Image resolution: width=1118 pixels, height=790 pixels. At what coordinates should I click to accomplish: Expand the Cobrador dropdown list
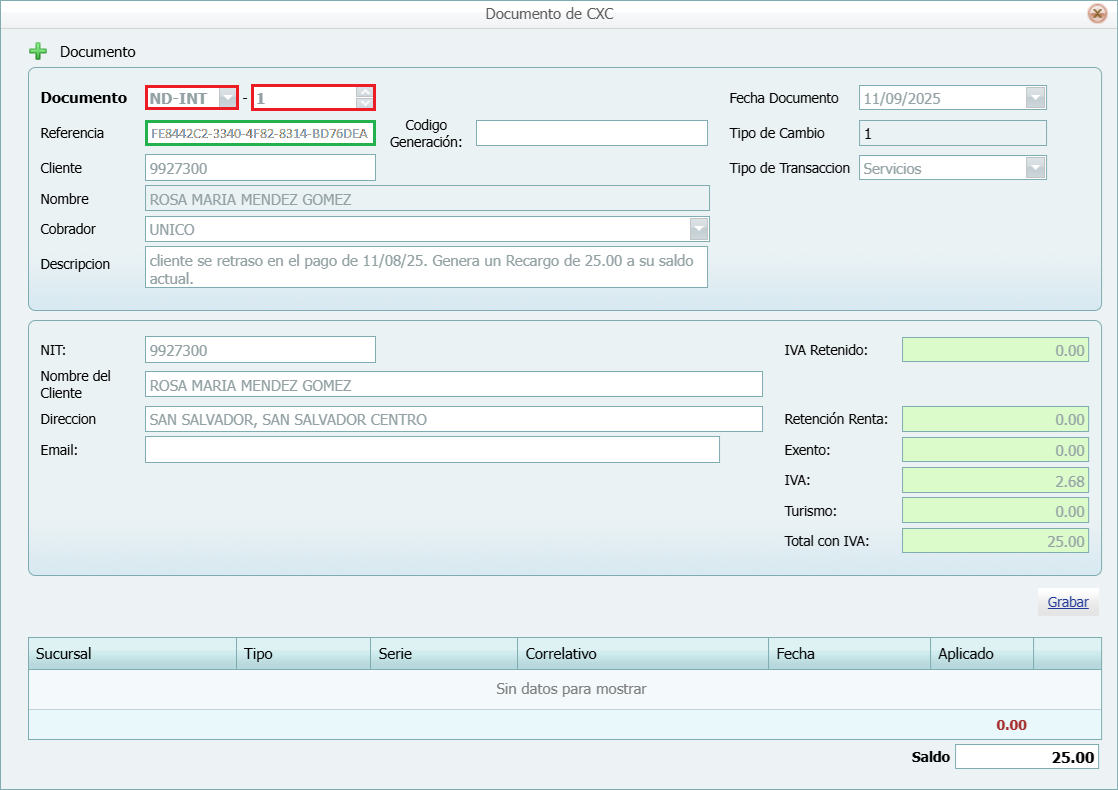pos(698,229)
